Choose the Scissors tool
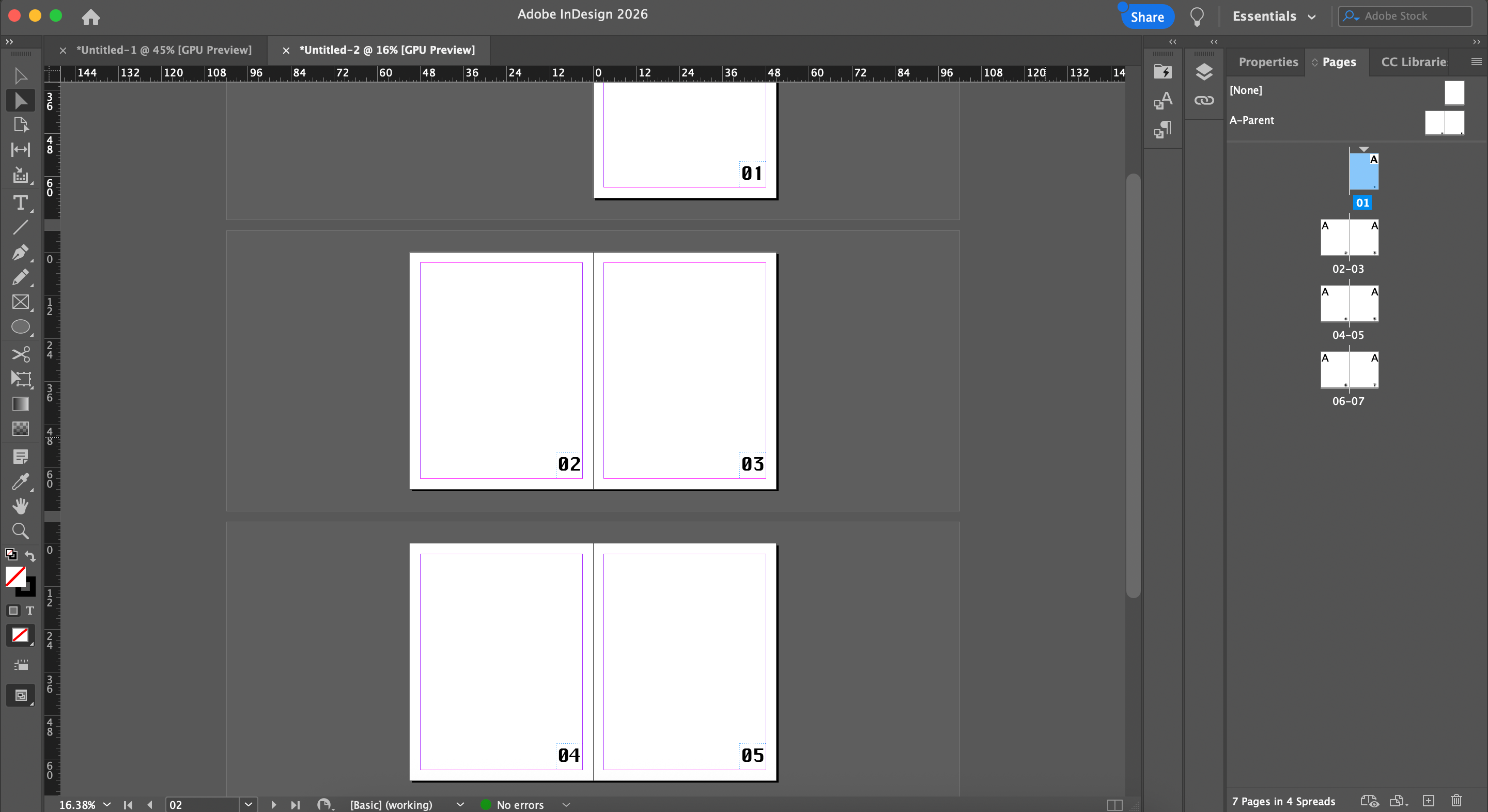 [20, 354]
